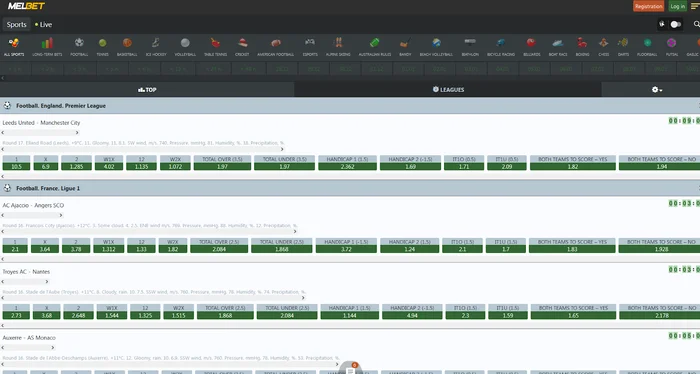This screenshot has height=374, width=700.
Task: Open the Basketball sport category
Action: tap(127, 46)
